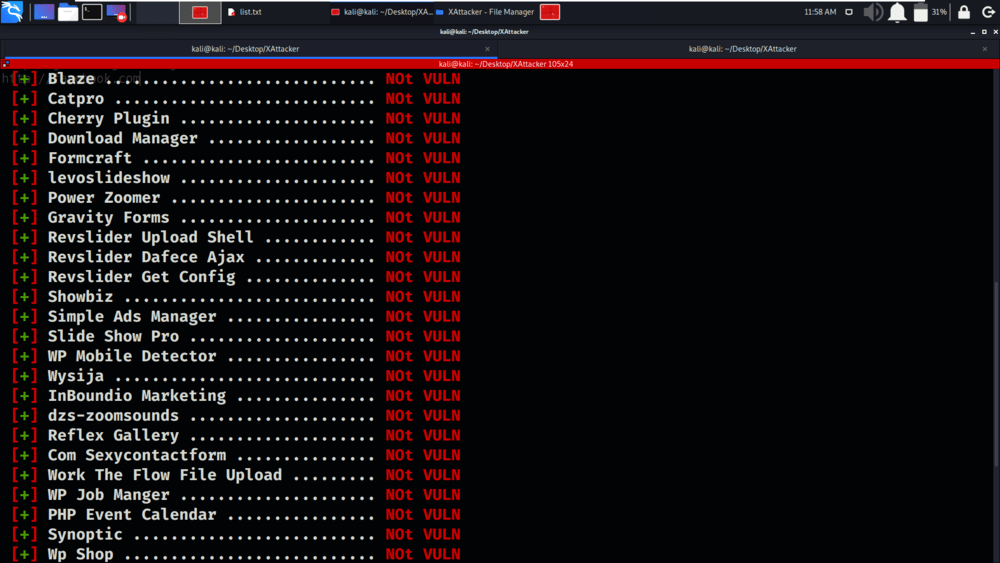Click the 'Cherry Plugin' output line

236,119
